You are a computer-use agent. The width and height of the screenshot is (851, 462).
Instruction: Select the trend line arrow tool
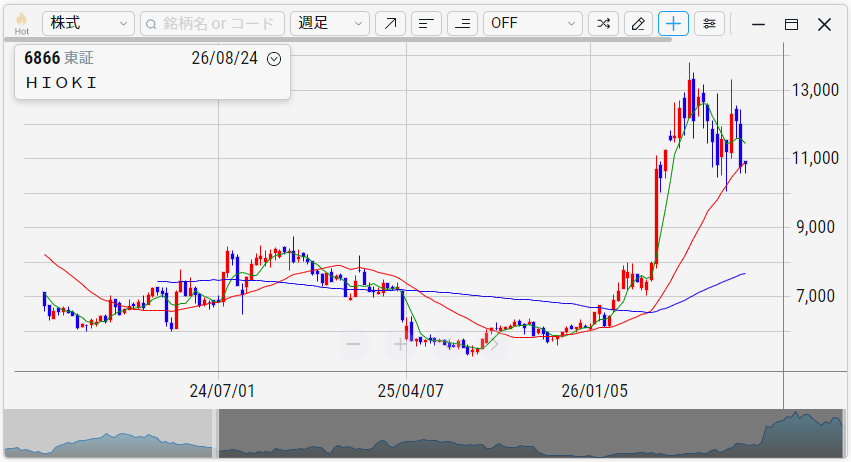(x=390, y=23)
